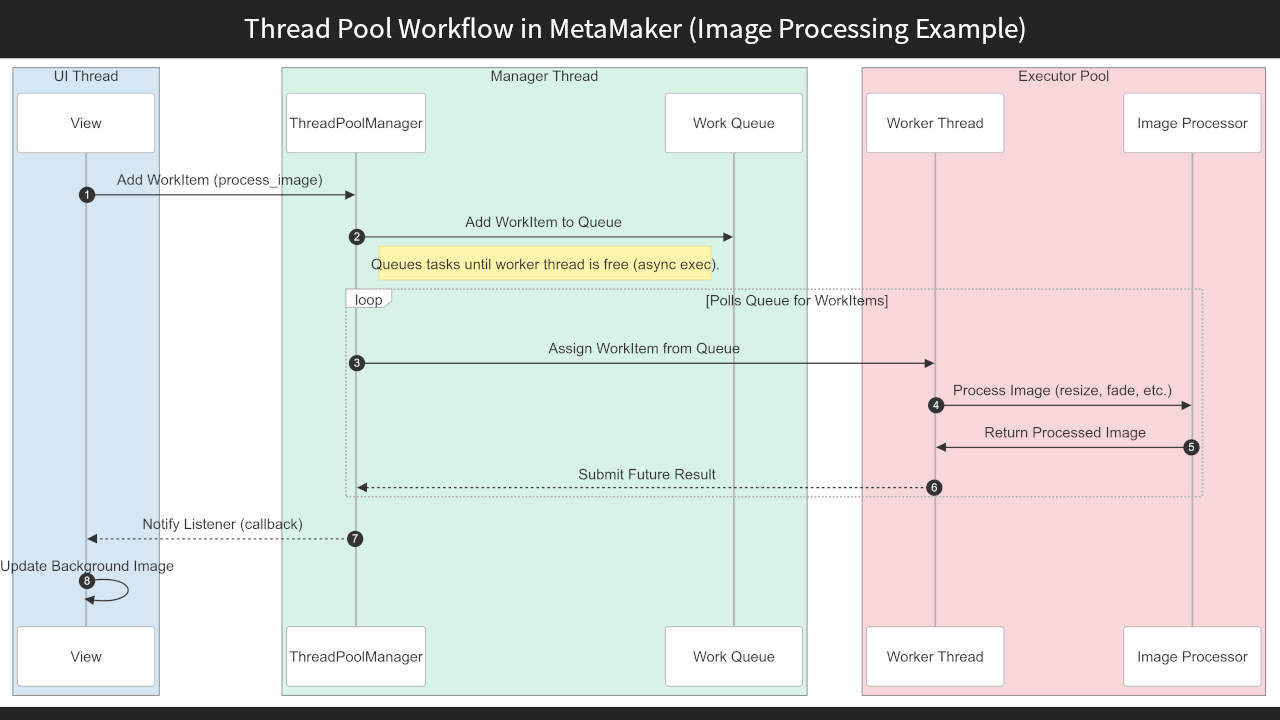Click the yellow 'Queues tasks until worker thread' note
Screen dimensions: 1280x720
point(545,264)
